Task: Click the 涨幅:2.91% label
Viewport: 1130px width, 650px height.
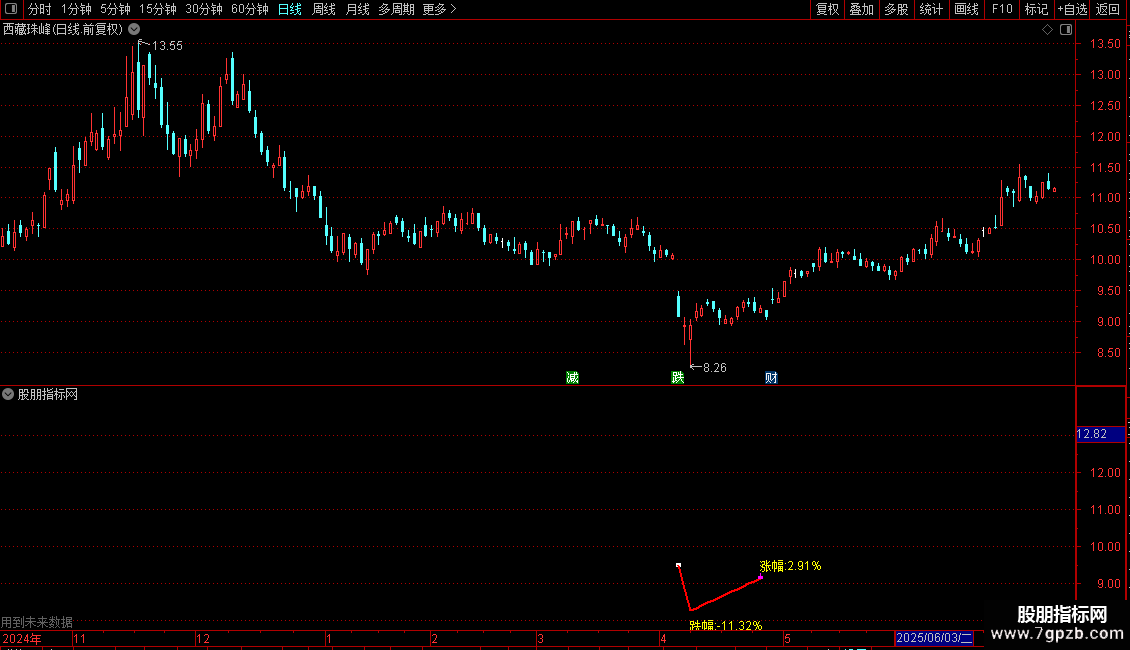Action: [x=791, y=566]
